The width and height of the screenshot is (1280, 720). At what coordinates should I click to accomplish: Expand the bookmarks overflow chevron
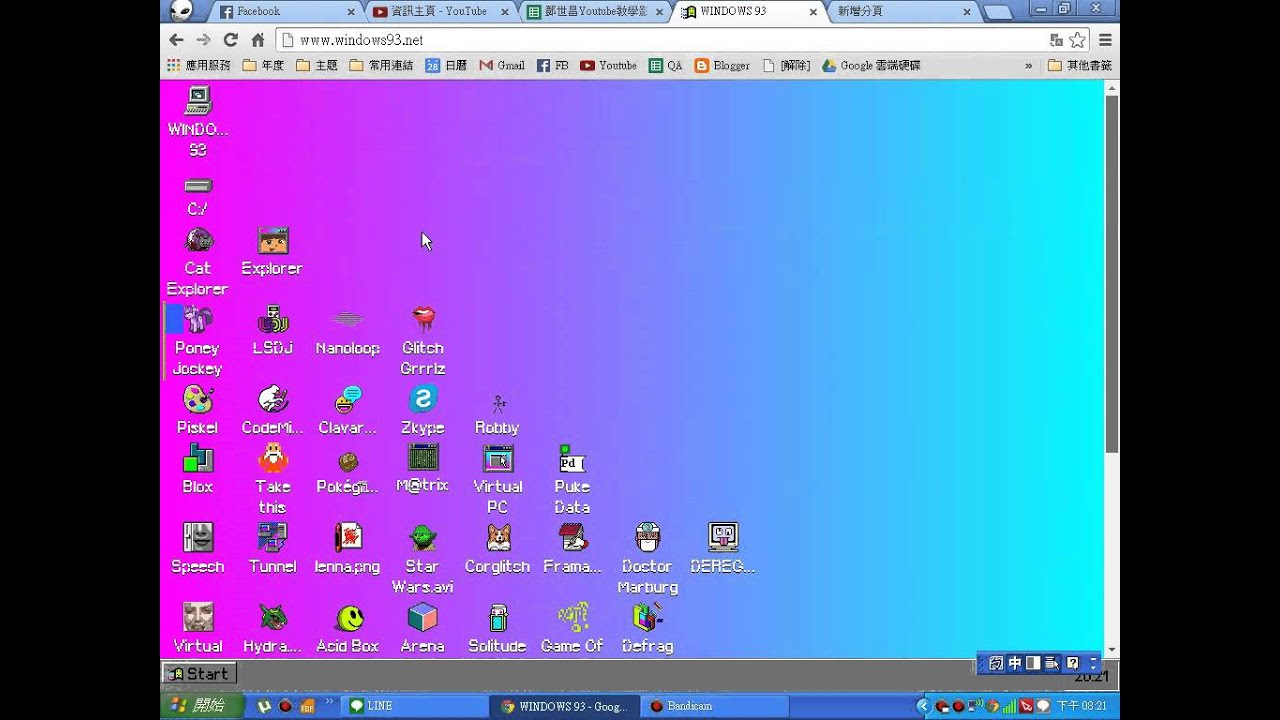click(x=1029, y=65)
